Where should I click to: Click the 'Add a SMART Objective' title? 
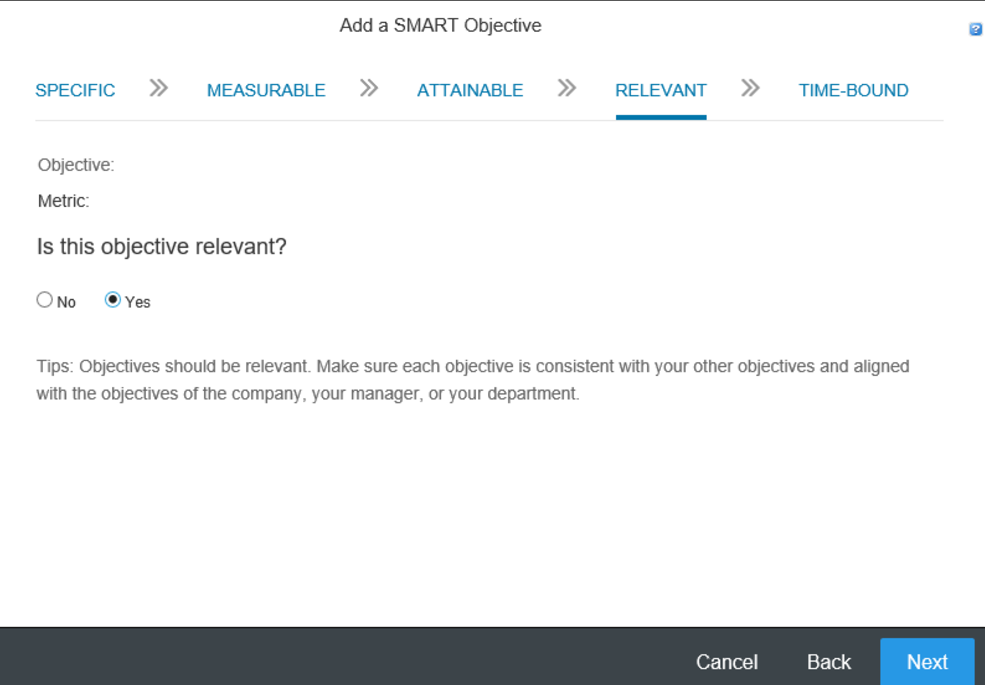point(440,26)
